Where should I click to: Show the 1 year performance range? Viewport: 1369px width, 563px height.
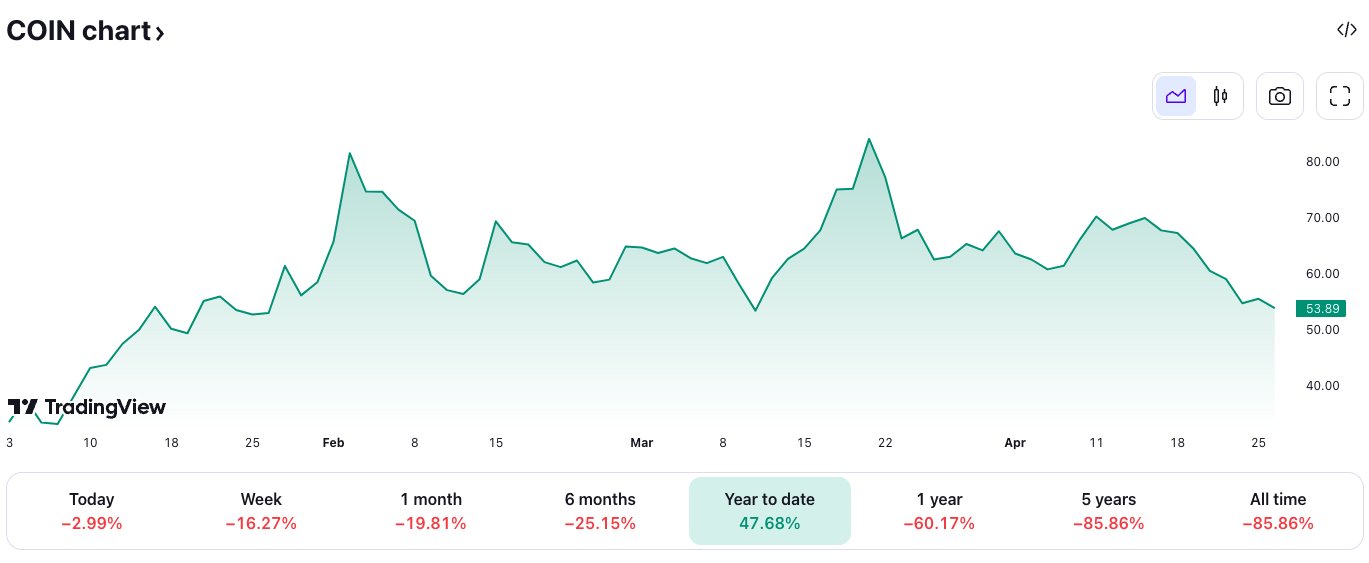tap(939, 511)
